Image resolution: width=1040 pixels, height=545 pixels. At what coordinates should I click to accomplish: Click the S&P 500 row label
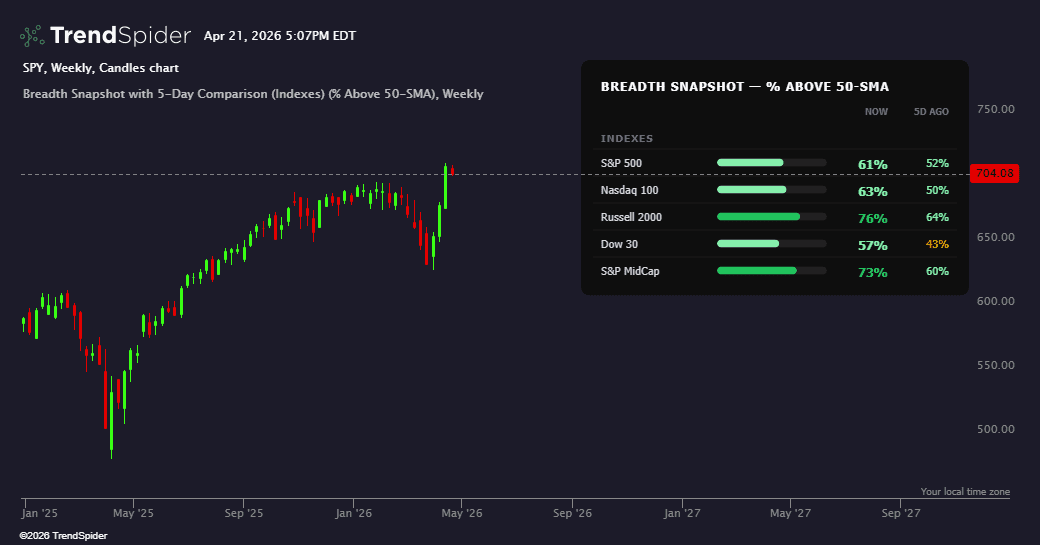621,163
